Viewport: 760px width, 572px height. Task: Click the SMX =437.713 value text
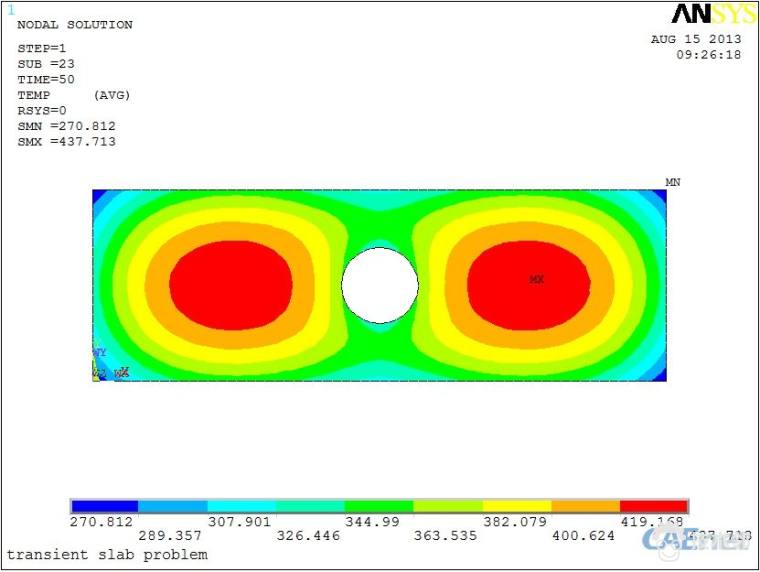tap(66, 142)
